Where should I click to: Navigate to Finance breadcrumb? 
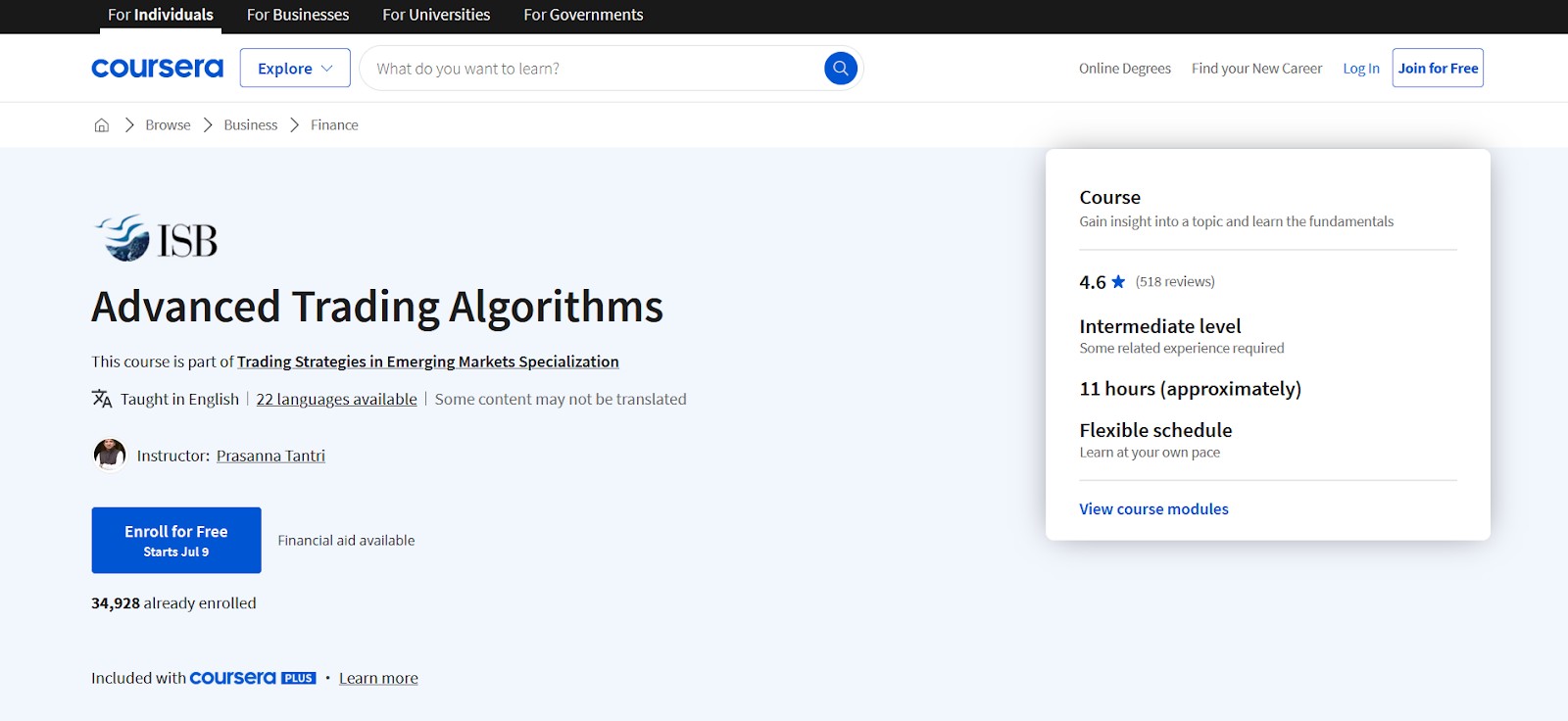coord(334,125)
